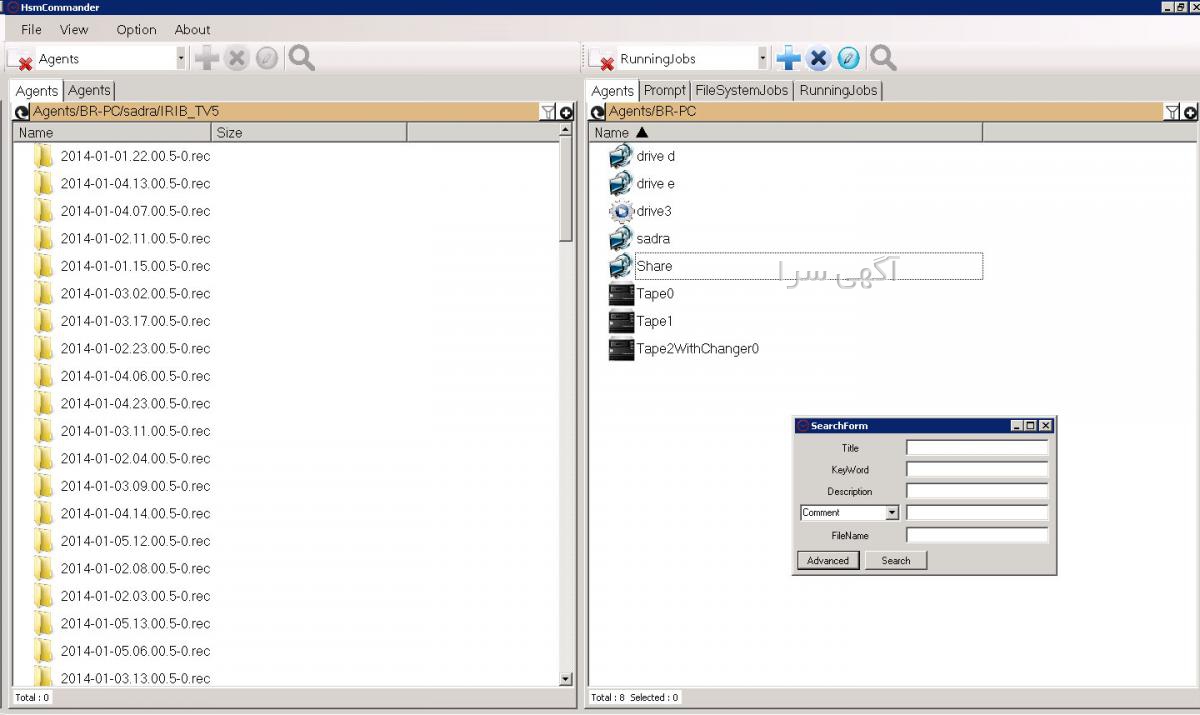The height and width of the screenshot is (715, 1200).
Task: Select folder 2014-01-02.23.00.5-0.rec
Action: pyautogui.click(x=135, y=348)
